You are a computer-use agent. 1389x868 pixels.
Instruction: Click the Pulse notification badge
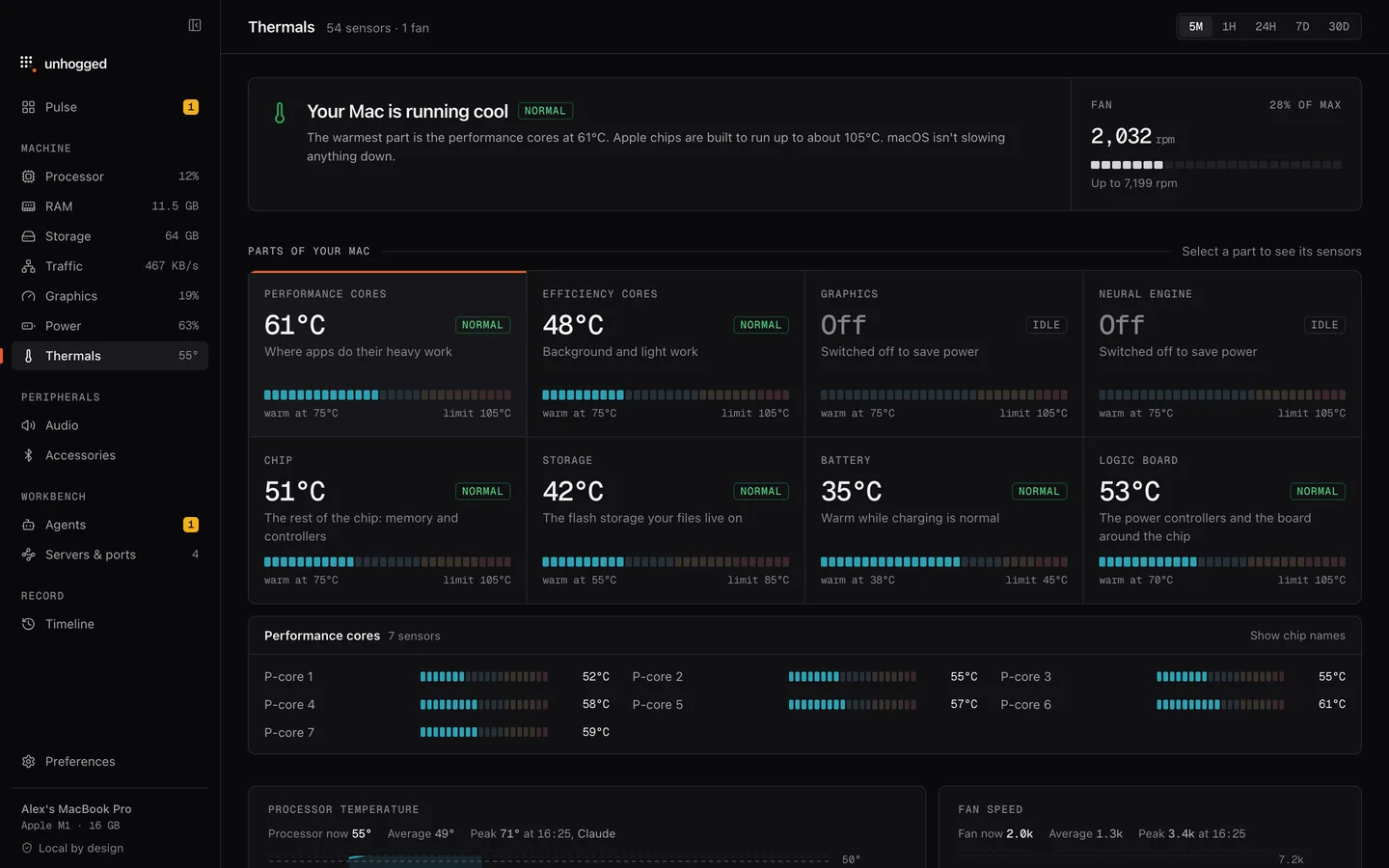pos(191,107)
